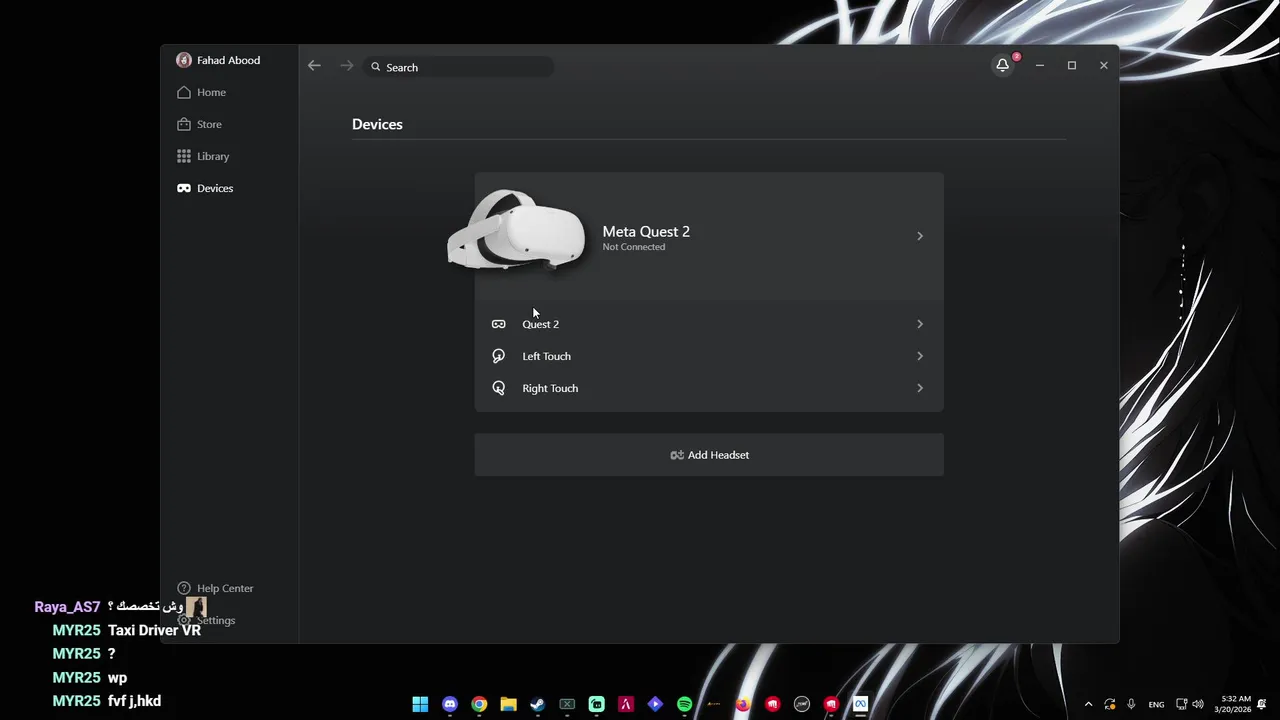
Task: Click the Home house icon
Action: point(184,92)
